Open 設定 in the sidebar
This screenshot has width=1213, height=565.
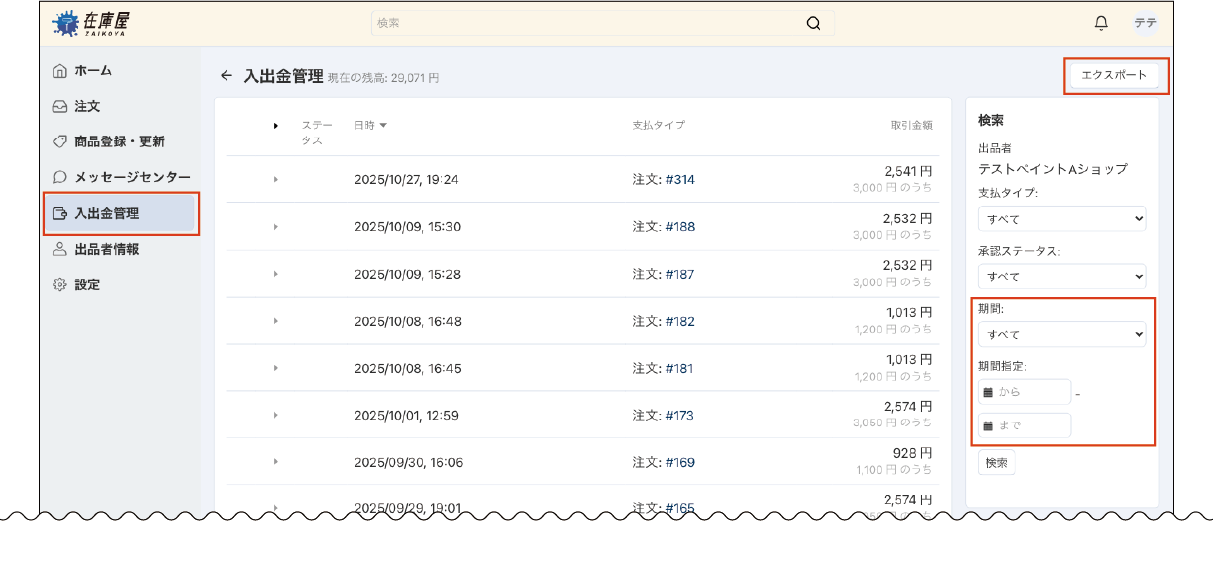tap(87, 284)
